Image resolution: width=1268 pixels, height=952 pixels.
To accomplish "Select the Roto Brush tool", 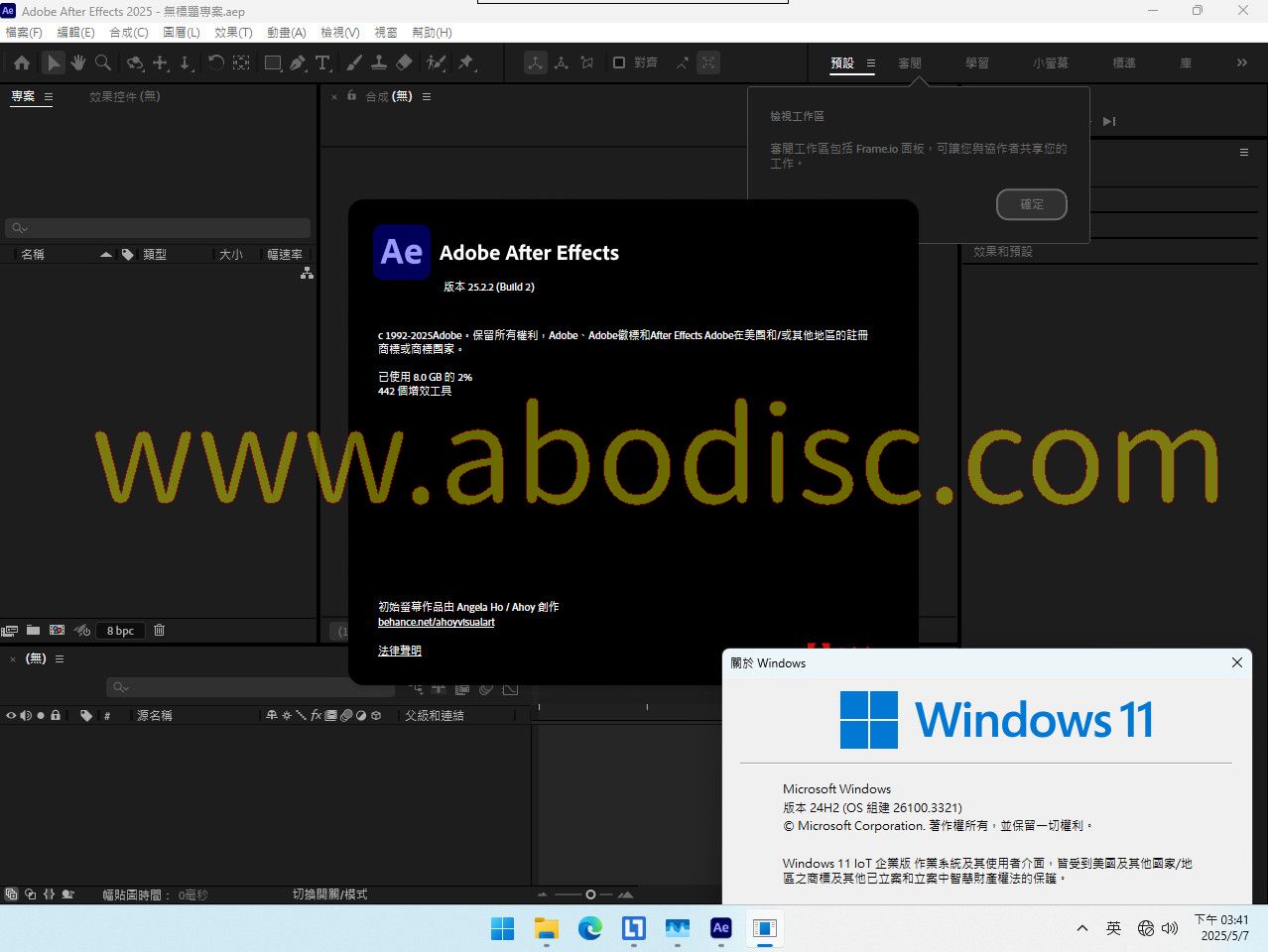I will [436, 62].
